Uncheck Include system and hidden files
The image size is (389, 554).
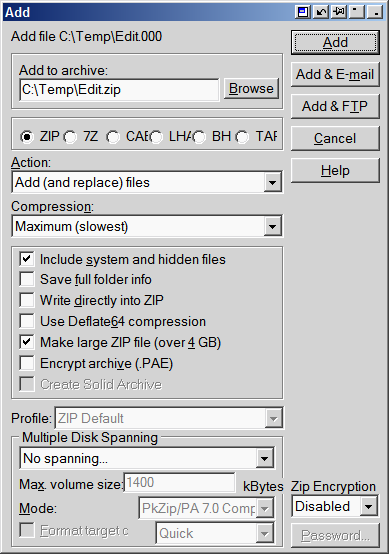[x=27, y=259]
